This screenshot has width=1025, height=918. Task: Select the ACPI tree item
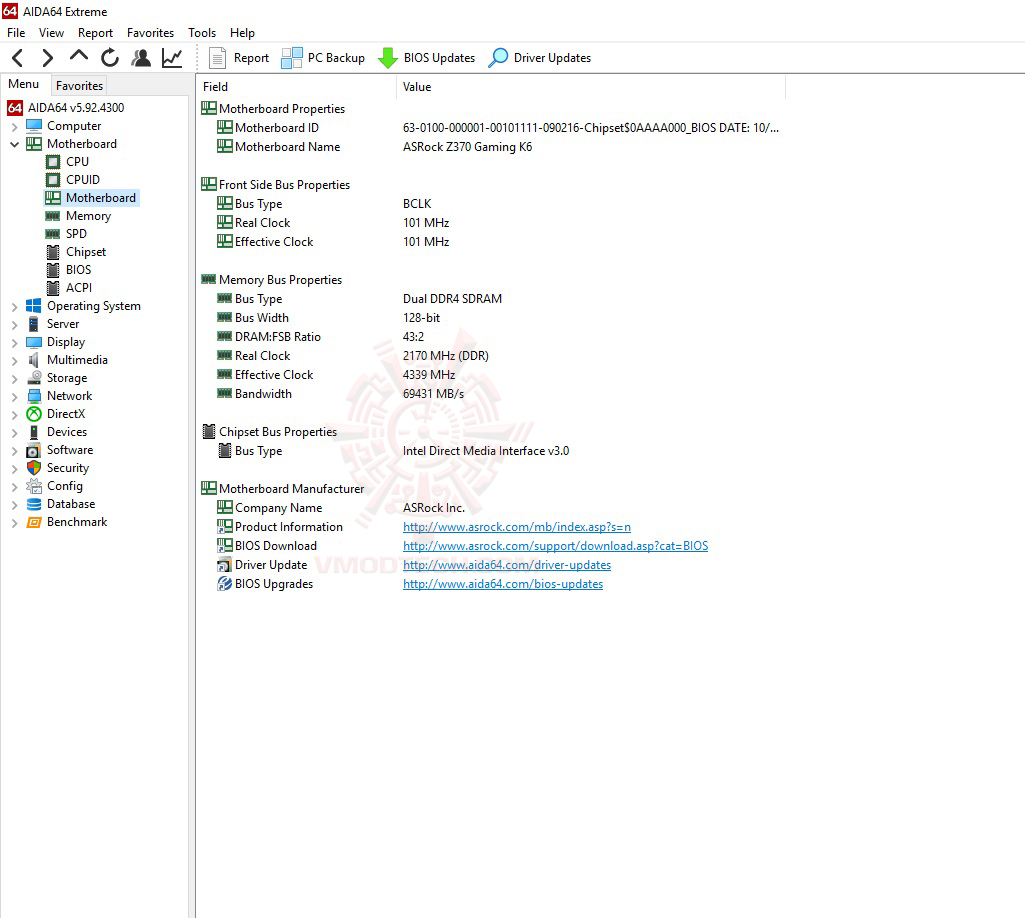78,288
